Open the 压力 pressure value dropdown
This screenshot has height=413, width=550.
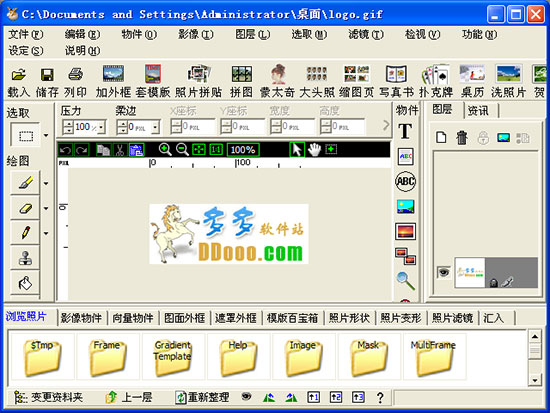[x=101, y=127]
